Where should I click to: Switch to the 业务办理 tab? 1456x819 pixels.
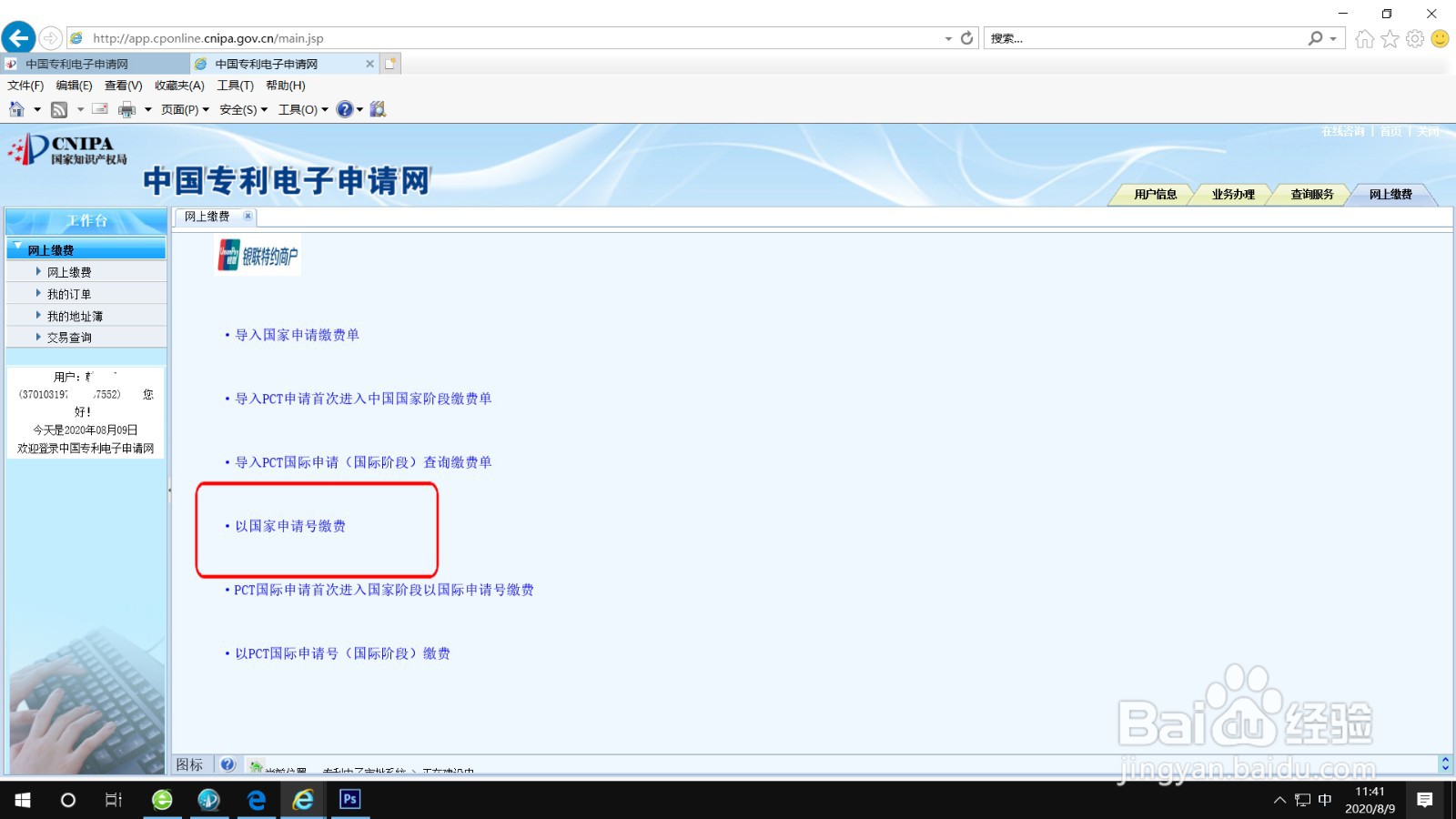[1233, 194]
